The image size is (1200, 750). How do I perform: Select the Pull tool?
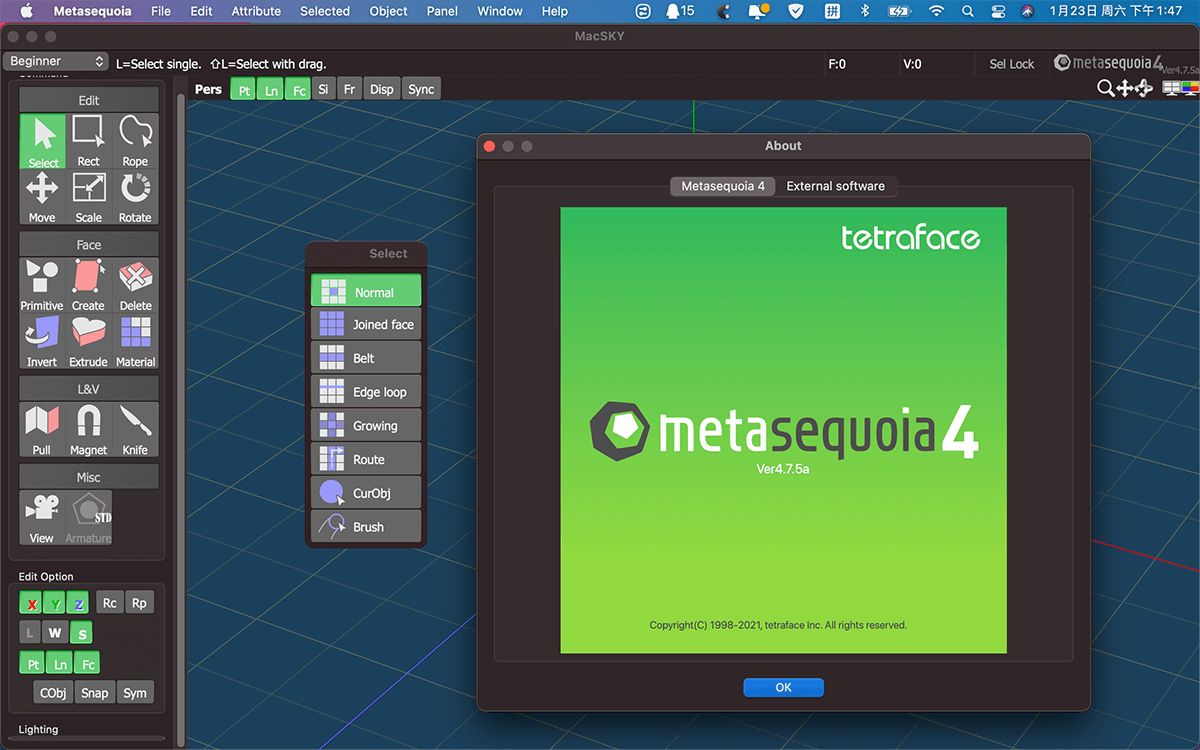[43, 429]
